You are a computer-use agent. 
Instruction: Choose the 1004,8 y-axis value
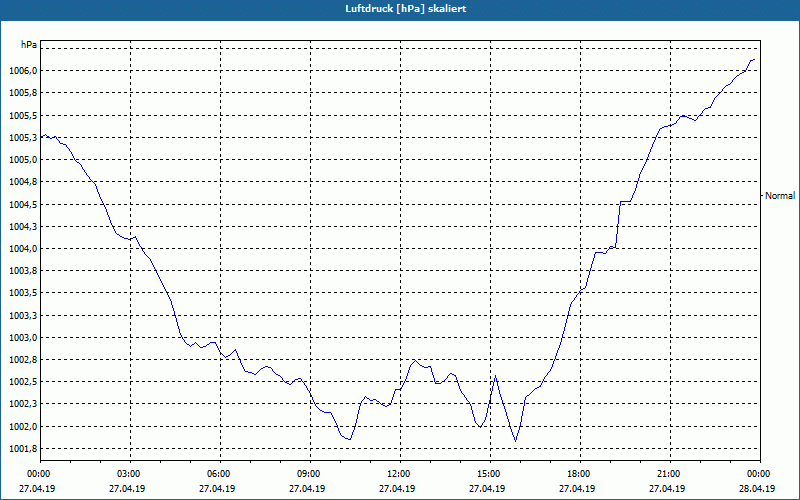(x=23, y=182)
